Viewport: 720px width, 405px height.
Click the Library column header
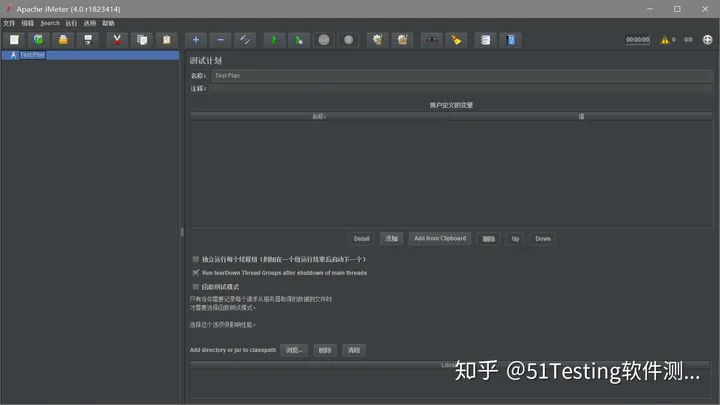point(450,365)
